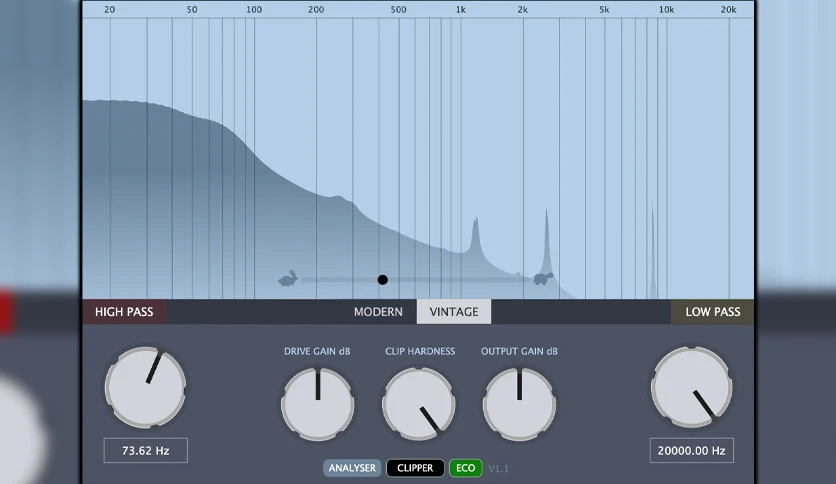Screen dimensions: 836x484
Task: Click the rabbit icon on speed slider
Action: pos(288,278)
